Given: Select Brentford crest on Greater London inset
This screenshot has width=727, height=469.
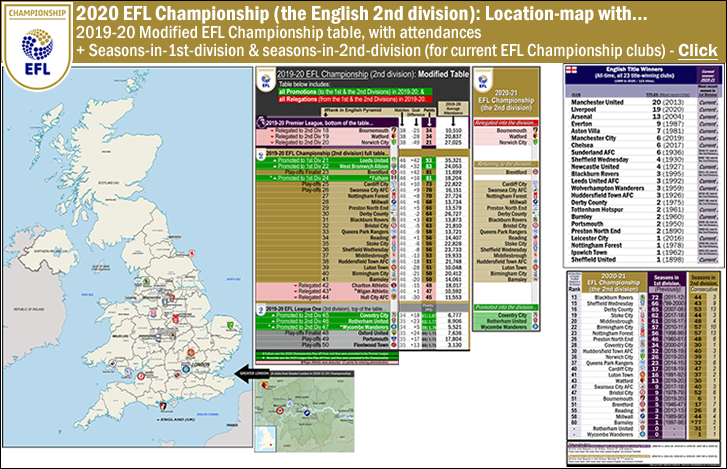Looking at the screenshot, I should tap(280, 411).
